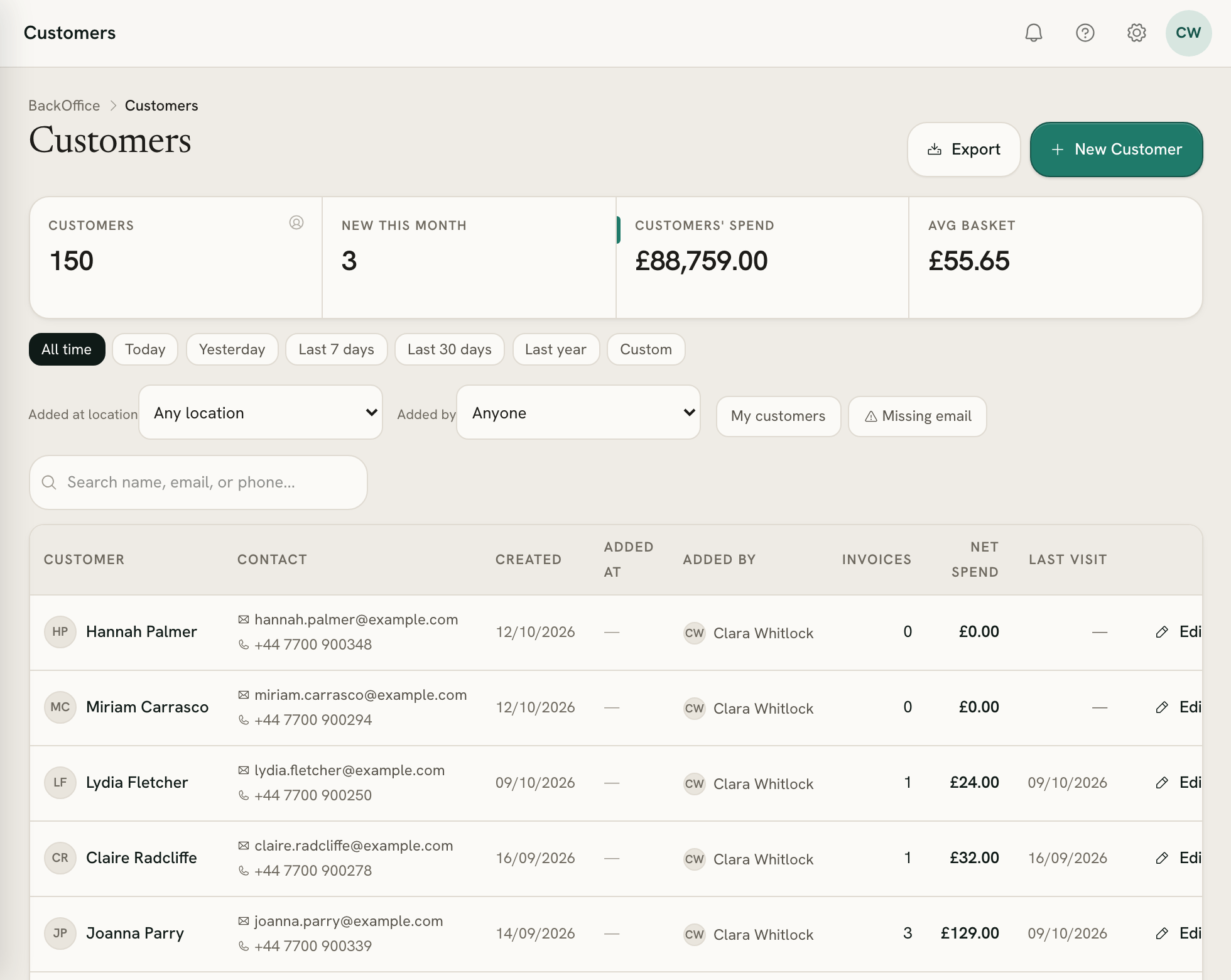
Task: Click Miriam Carrasco's MC avatar
Action: pos(60,707)
